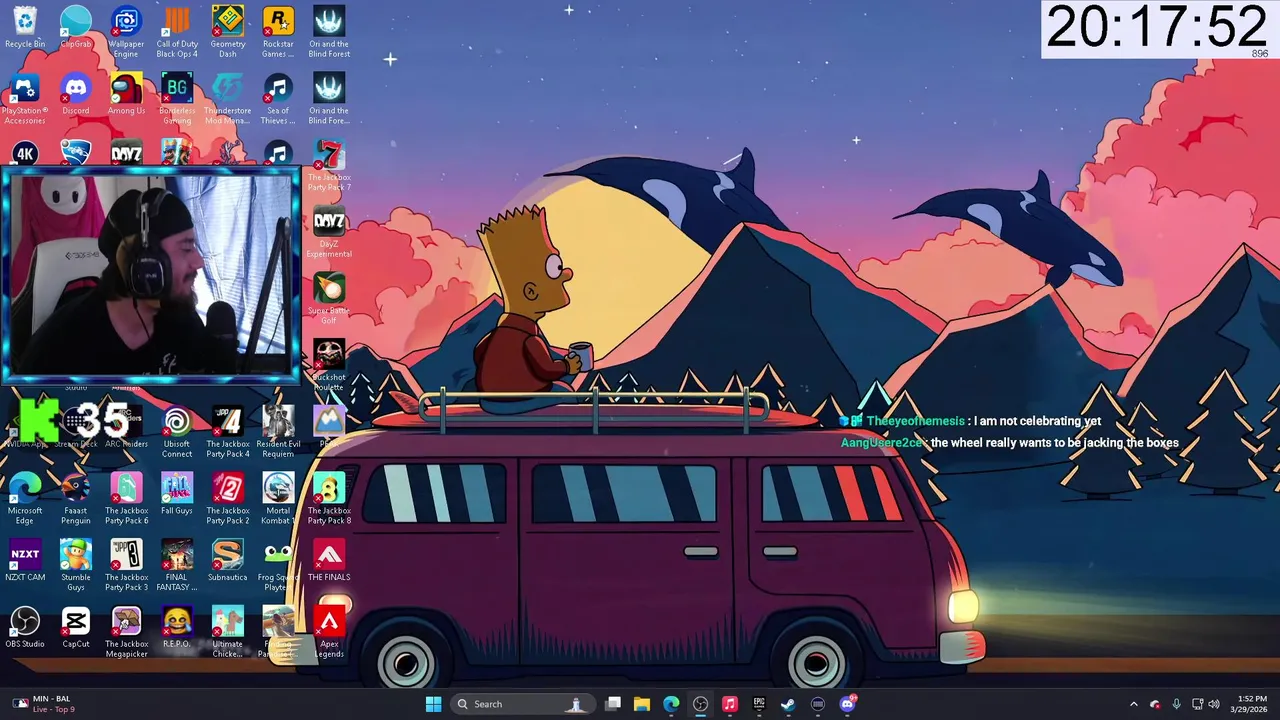Open File Explorer from the taskbar
Image resolution: width=1280 pixels, height=720 pixels.
tap(642, 704)
